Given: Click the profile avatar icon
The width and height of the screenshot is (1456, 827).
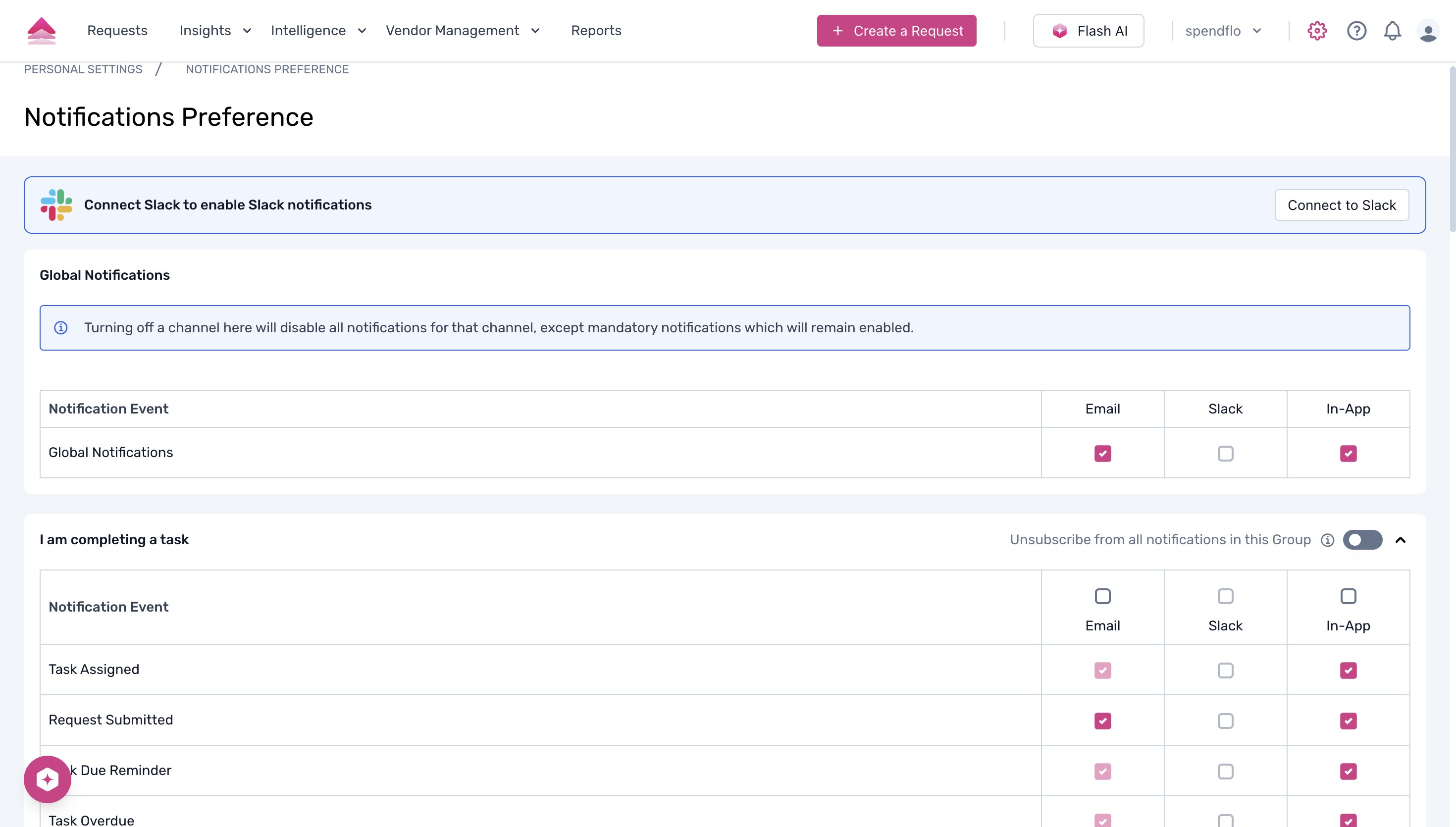Looking at the screenshot, I should click(x=1429, y=31).
